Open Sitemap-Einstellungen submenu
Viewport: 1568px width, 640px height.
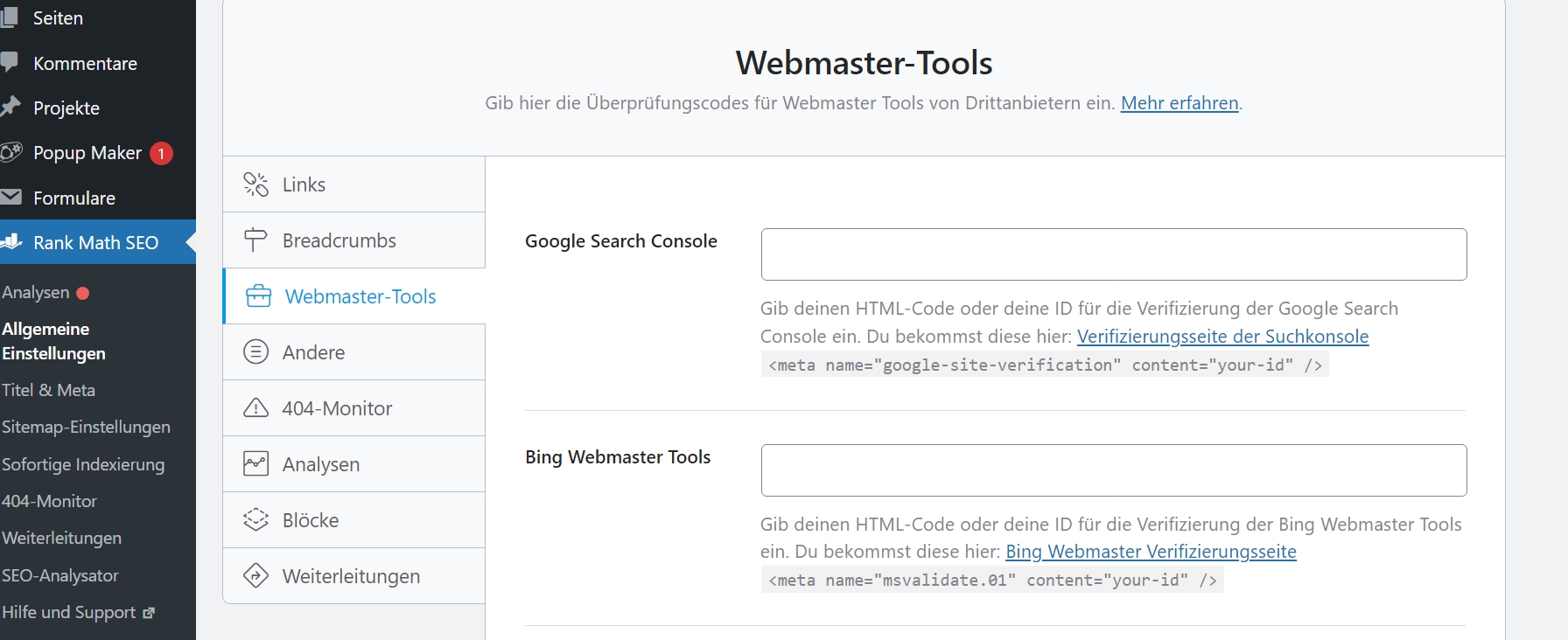click(86, 427)
